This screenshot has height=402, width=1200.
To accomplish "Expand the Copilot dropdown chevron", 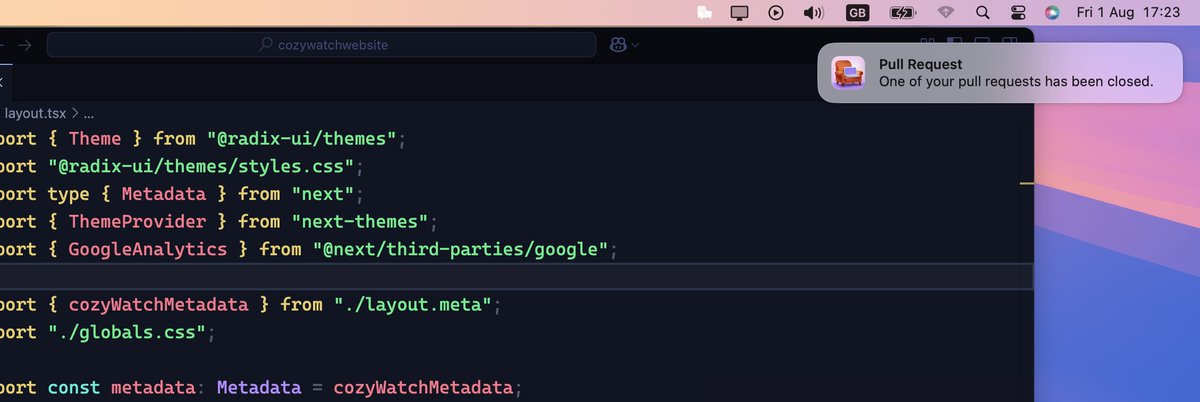I will (x=635, y=45).
